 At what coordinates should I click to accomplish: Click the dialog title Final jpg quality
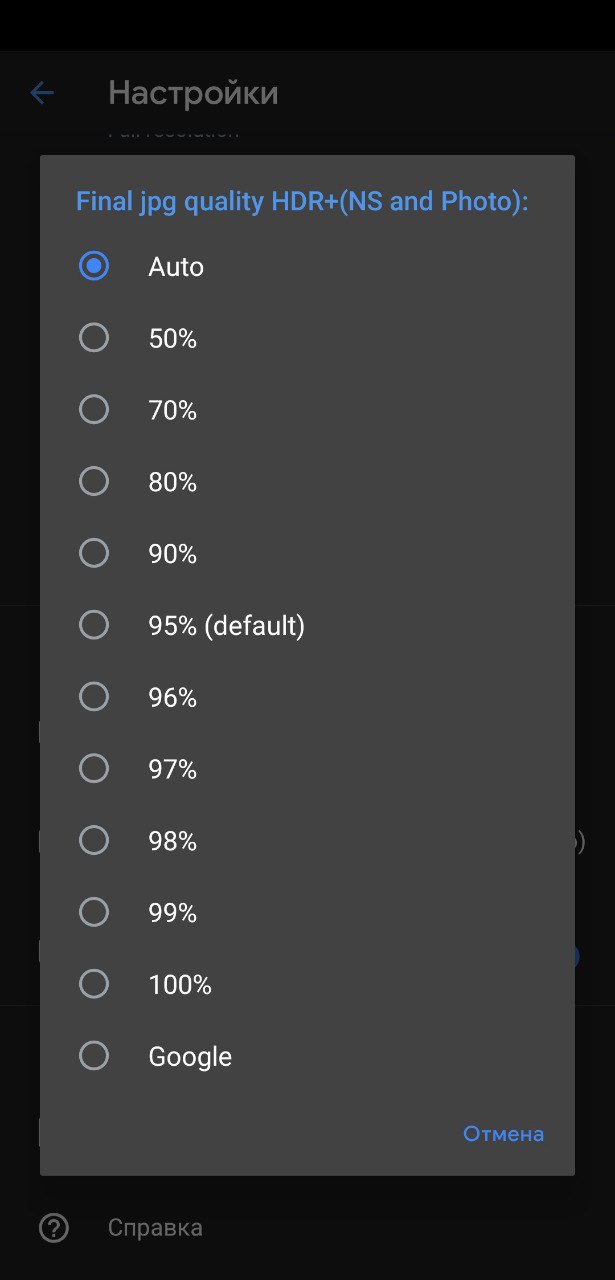302,202
